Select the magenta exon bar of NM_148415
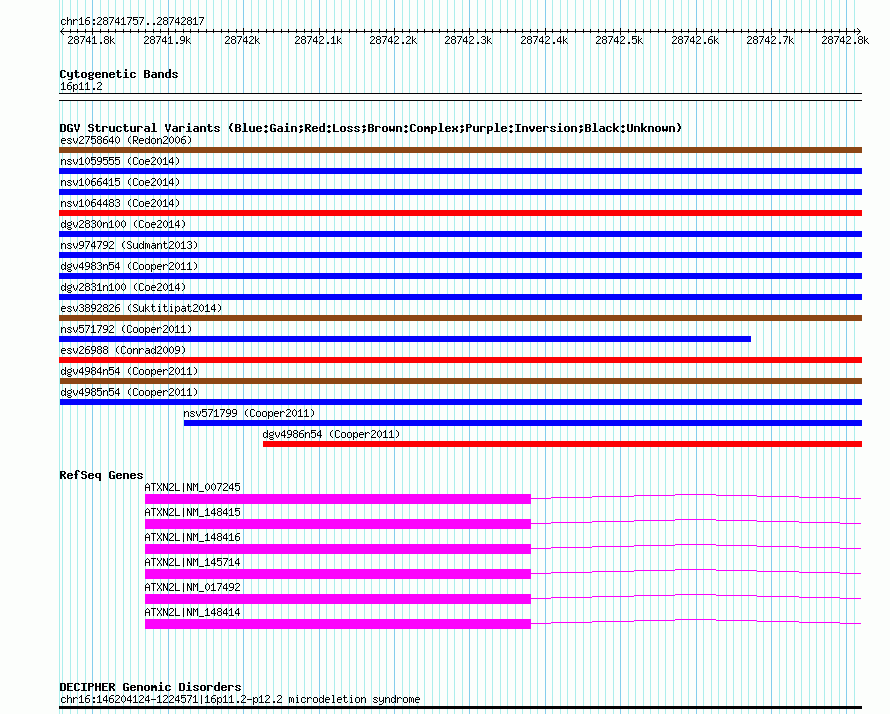Image resolution: width=890 pixels, height=714 pixels. [x=338, y=524]
